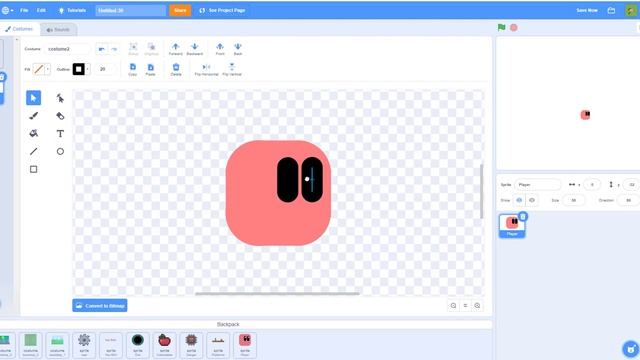Click the dark circle sprite in Backpack
Screen dimensions: 640x360
(x=138, y=344)
